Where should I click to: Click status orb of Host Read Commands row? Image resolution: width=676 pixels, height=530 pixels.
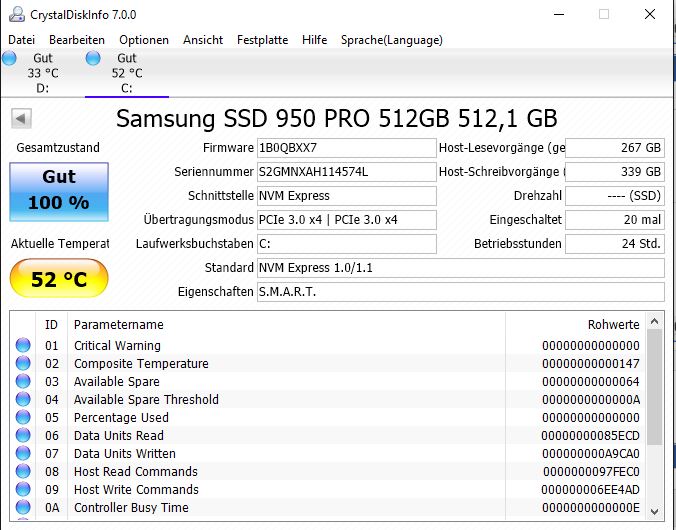(23, 471)
